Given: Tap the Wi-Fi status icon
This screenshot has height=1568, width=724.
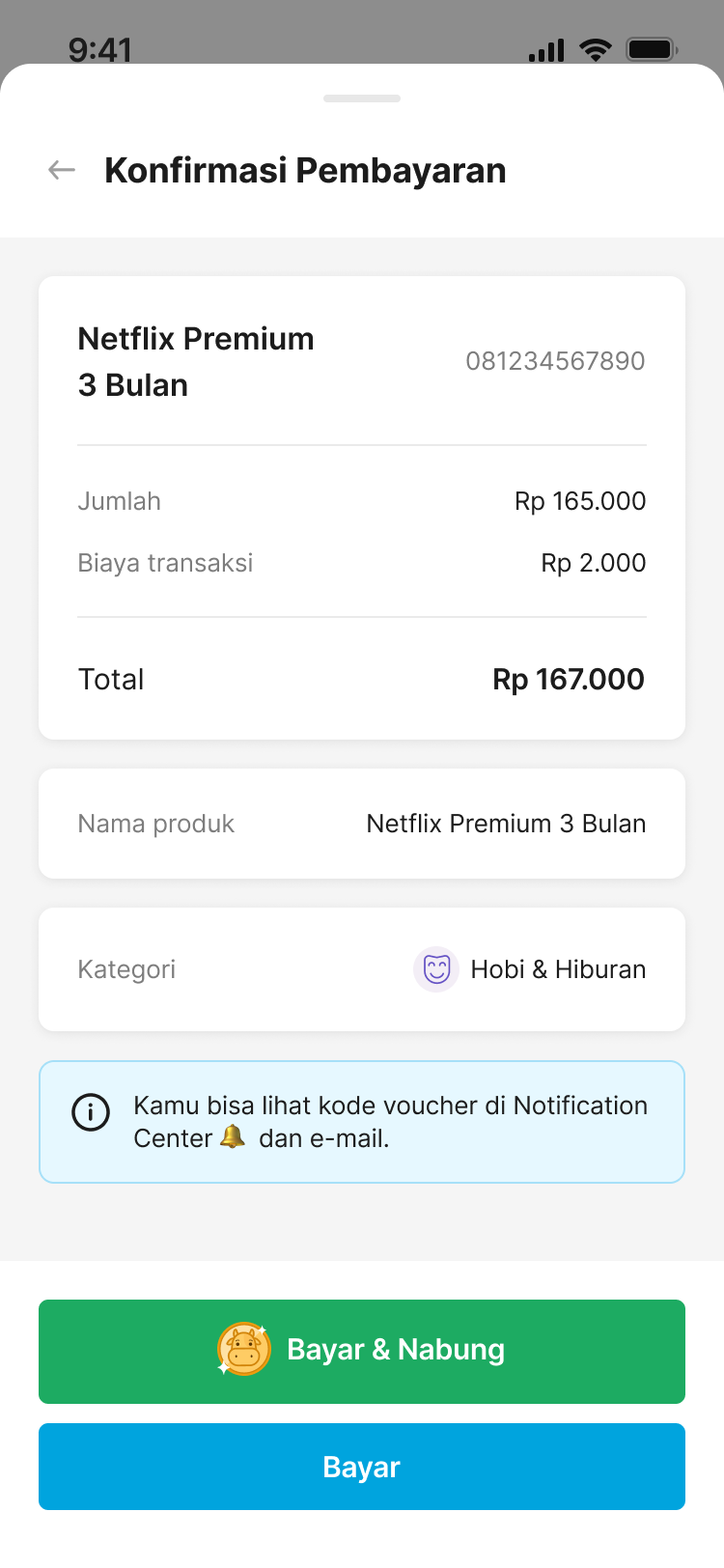Looking at the screenshot, I should click(x=596, y=49).
